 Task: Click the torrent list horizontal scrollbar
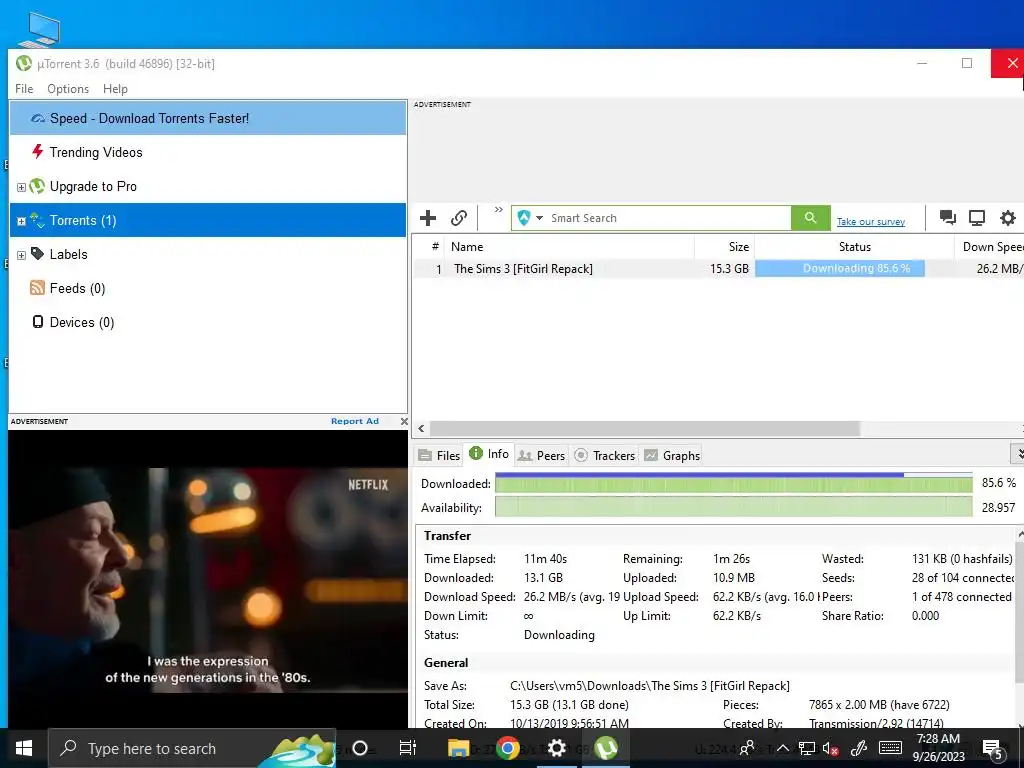click(x=645, y=428)
